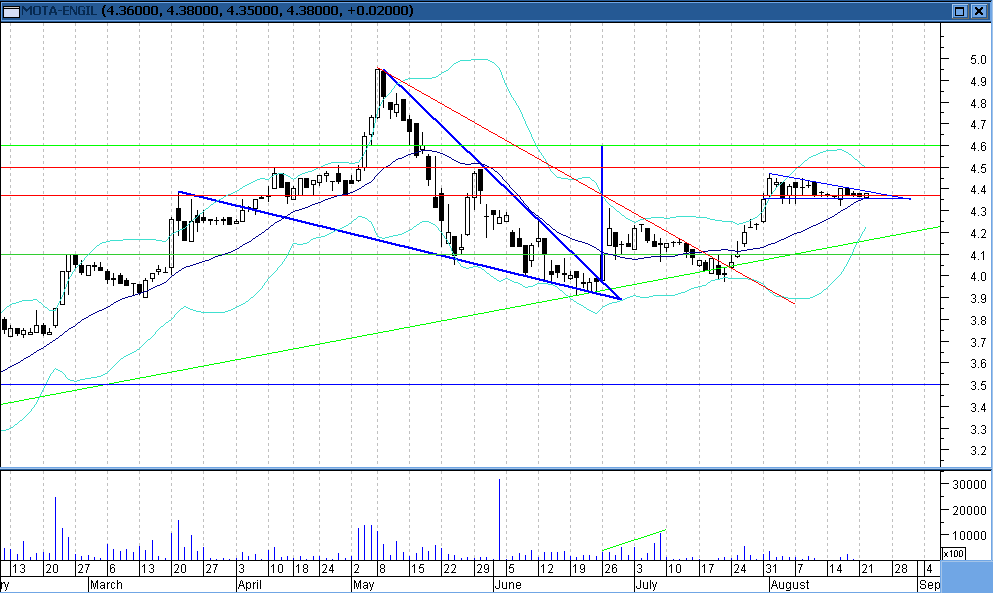This screenshot has width=993, height=593.
Task: Click the 10000 volume axis label
Action: click(970, 536)
